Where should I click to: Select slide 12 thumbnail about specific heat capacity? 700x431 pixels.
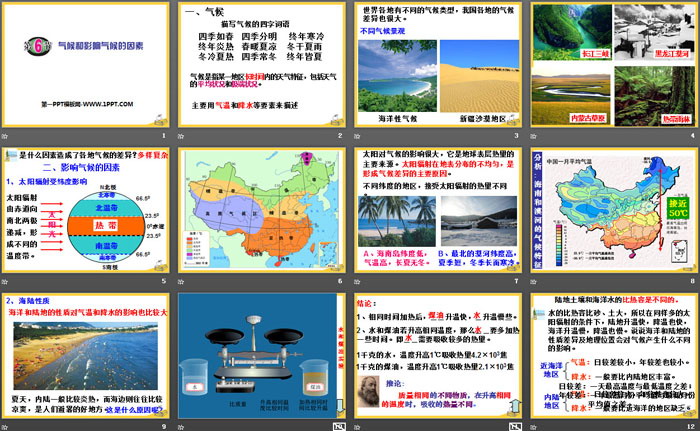click(x=614, y=356)
